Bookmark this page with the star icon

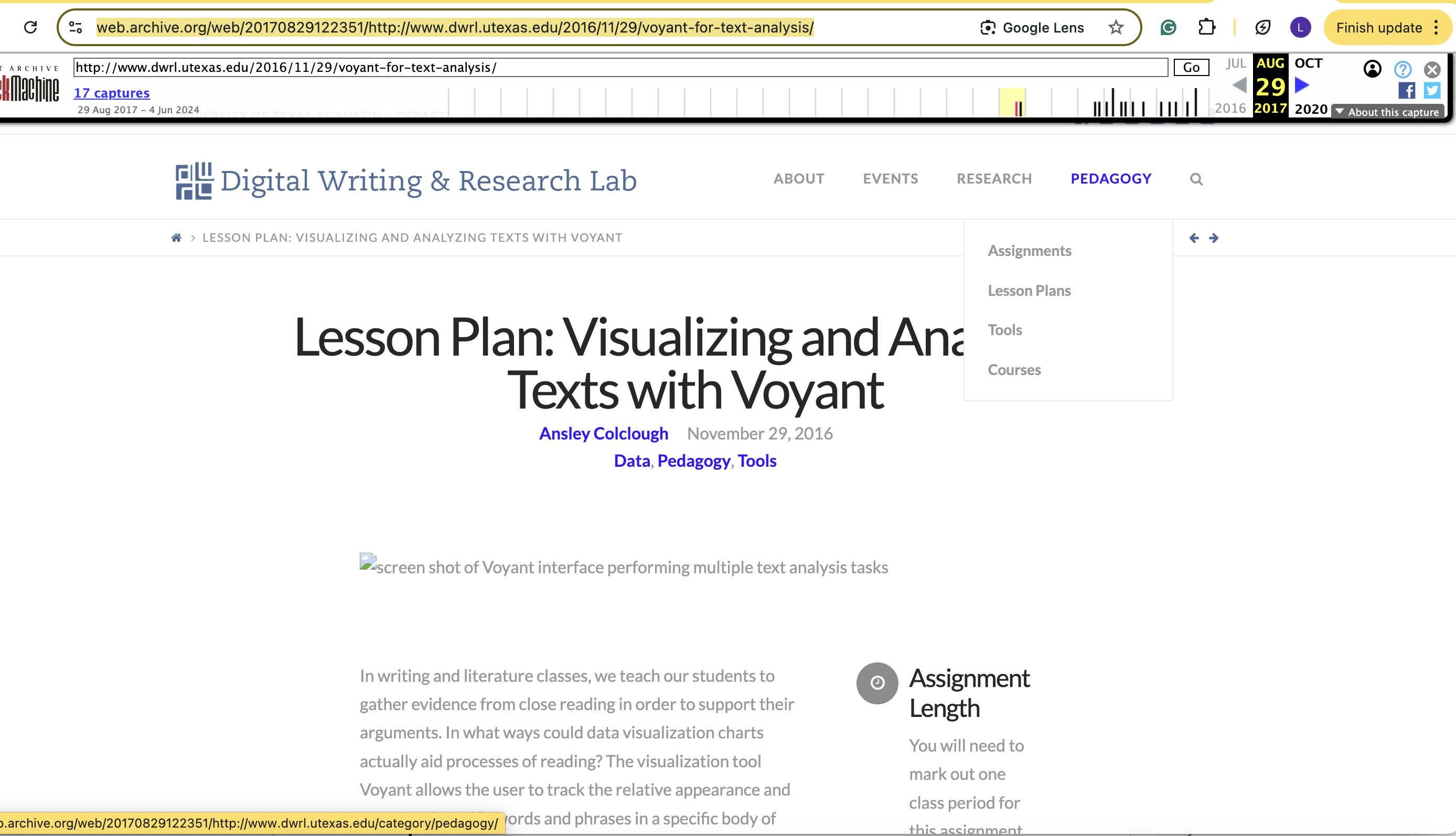point(1116,27)
